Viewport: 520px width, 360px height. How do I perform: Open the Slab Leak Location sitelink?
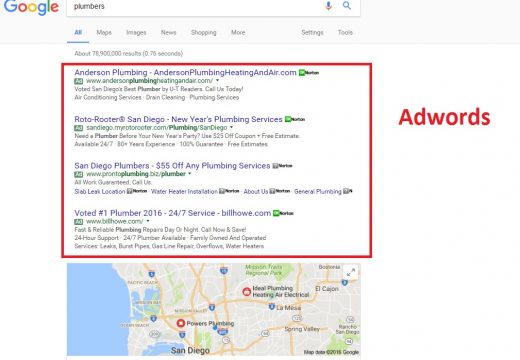100,192
